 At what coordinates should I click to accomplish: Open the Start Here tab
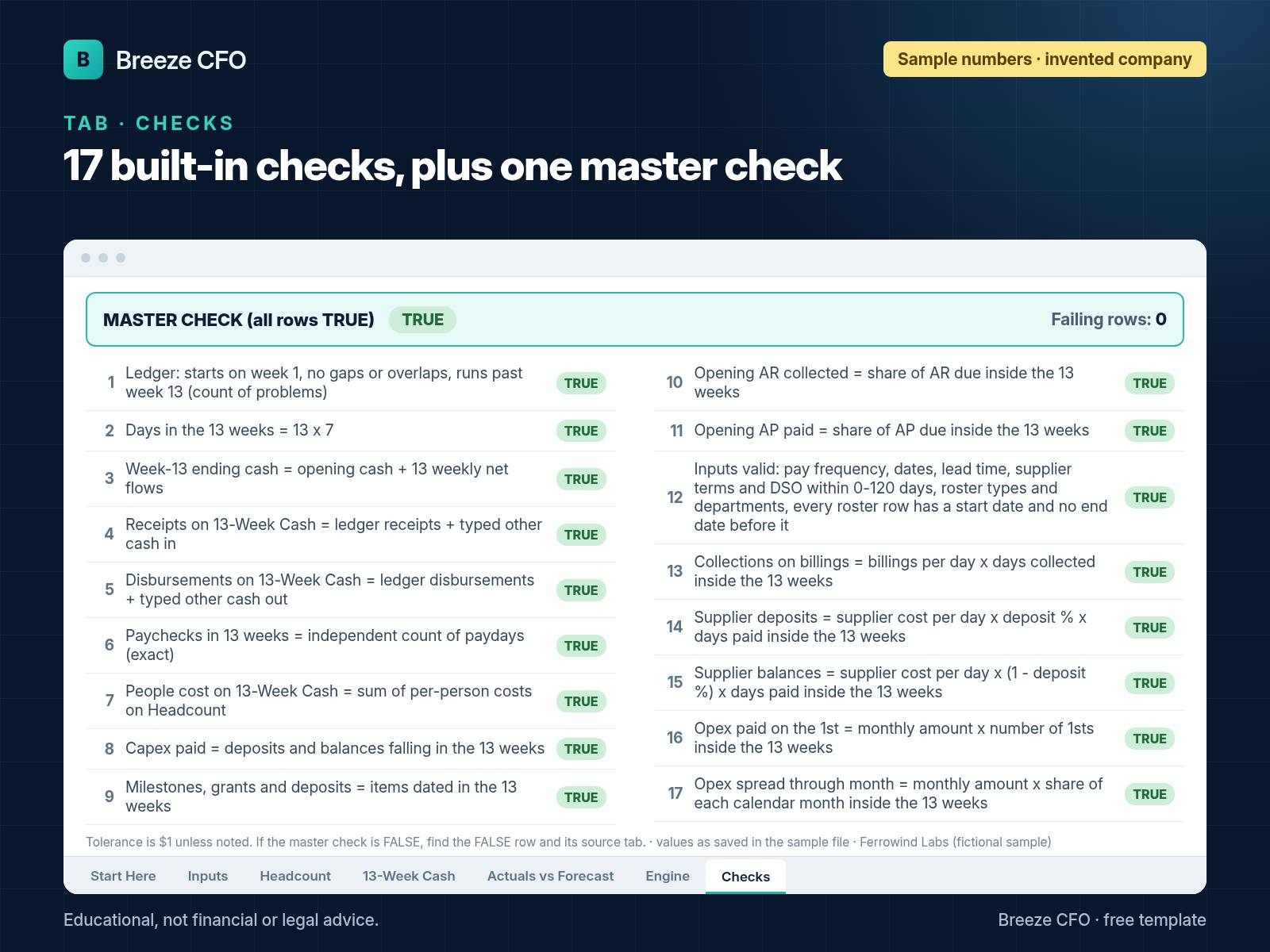[x=123, y=876]
